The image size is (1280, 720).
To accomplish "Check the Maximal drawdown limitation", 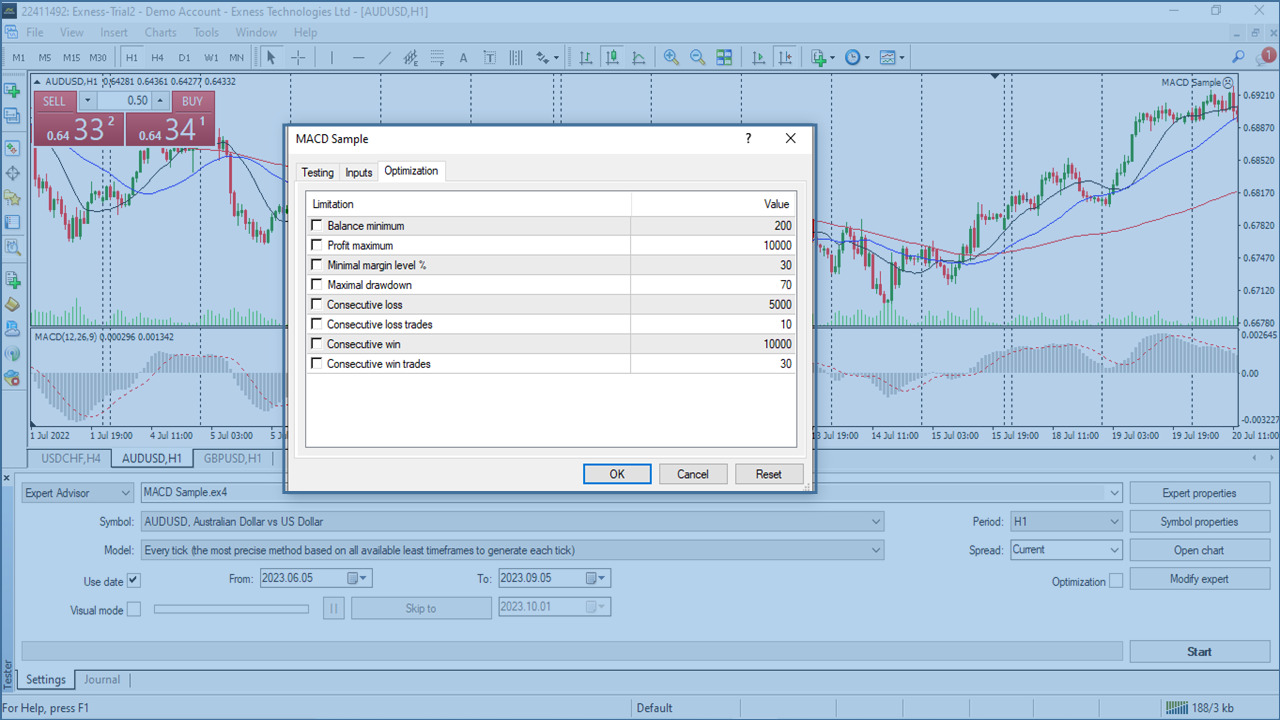I will [x=316, y=284].
